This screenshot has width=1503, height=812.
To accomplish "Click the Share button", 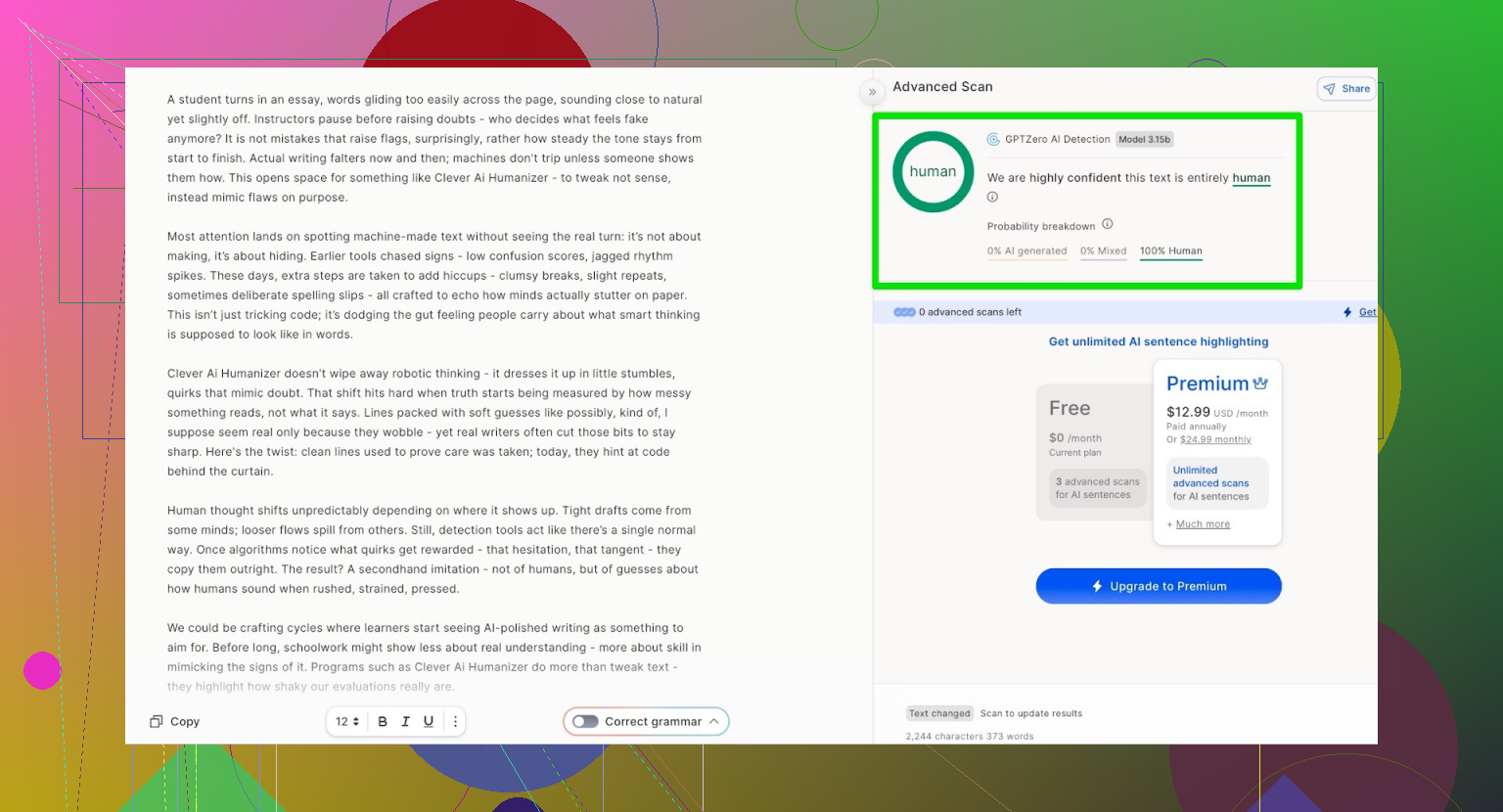I will click(1346, 89).
